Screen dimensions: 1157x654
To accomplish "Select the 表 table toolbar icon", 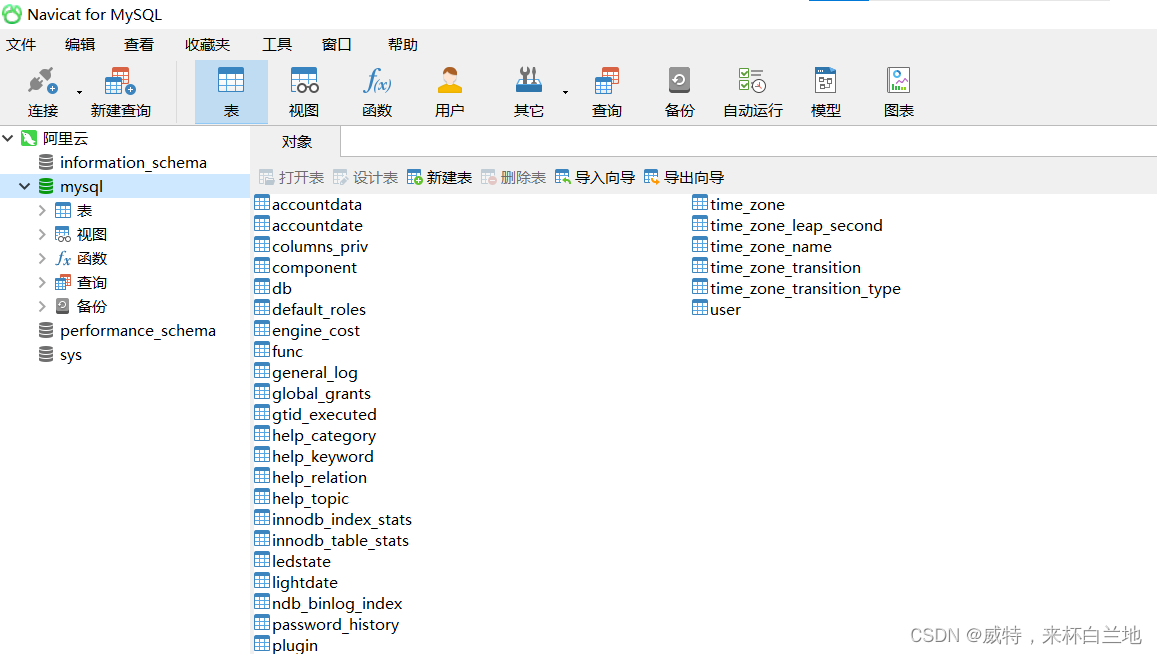I will [x=231, y=92].
